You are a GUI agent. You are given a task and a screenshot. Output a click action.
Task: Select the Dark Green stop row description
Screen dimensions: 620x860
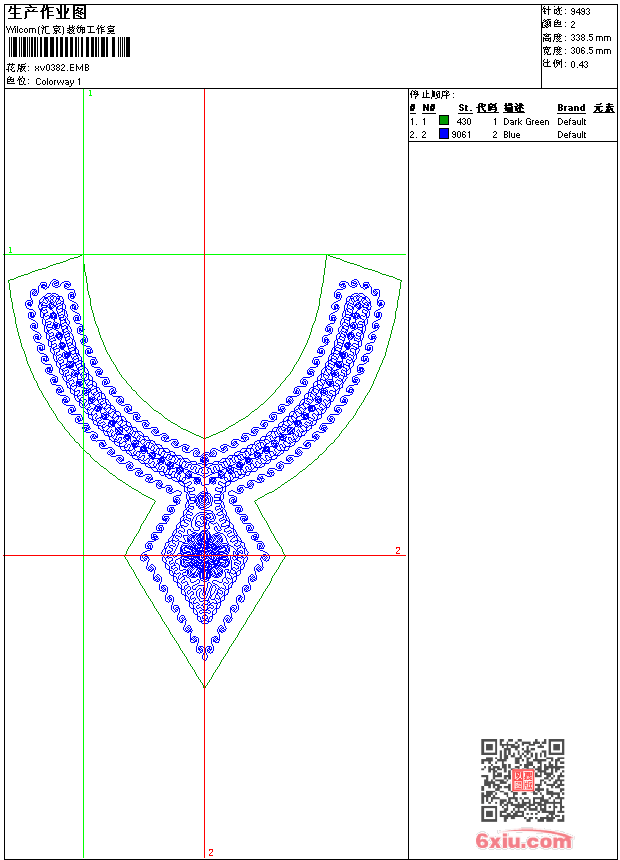526,121
